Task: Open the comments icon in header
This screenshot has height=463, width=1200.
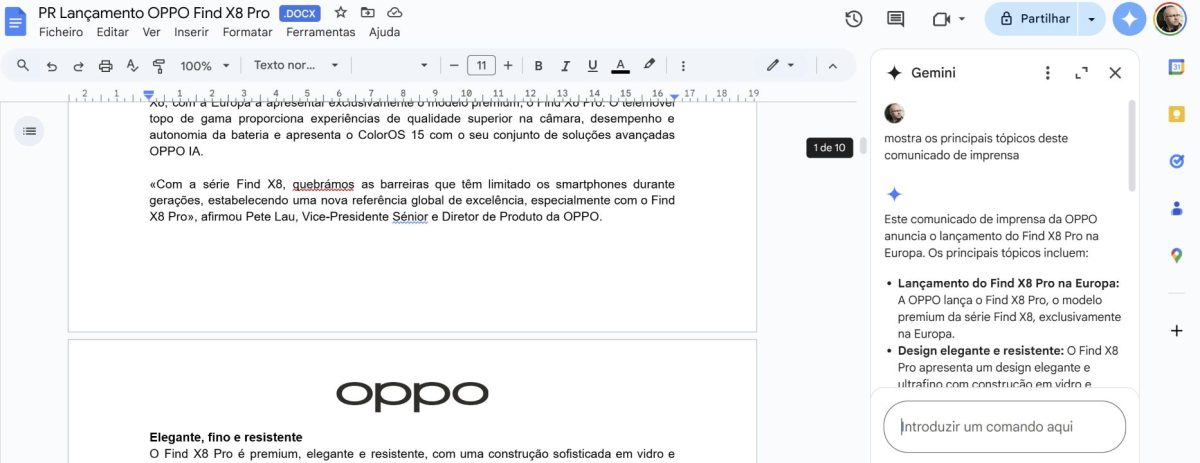Action: click(896, 19)
